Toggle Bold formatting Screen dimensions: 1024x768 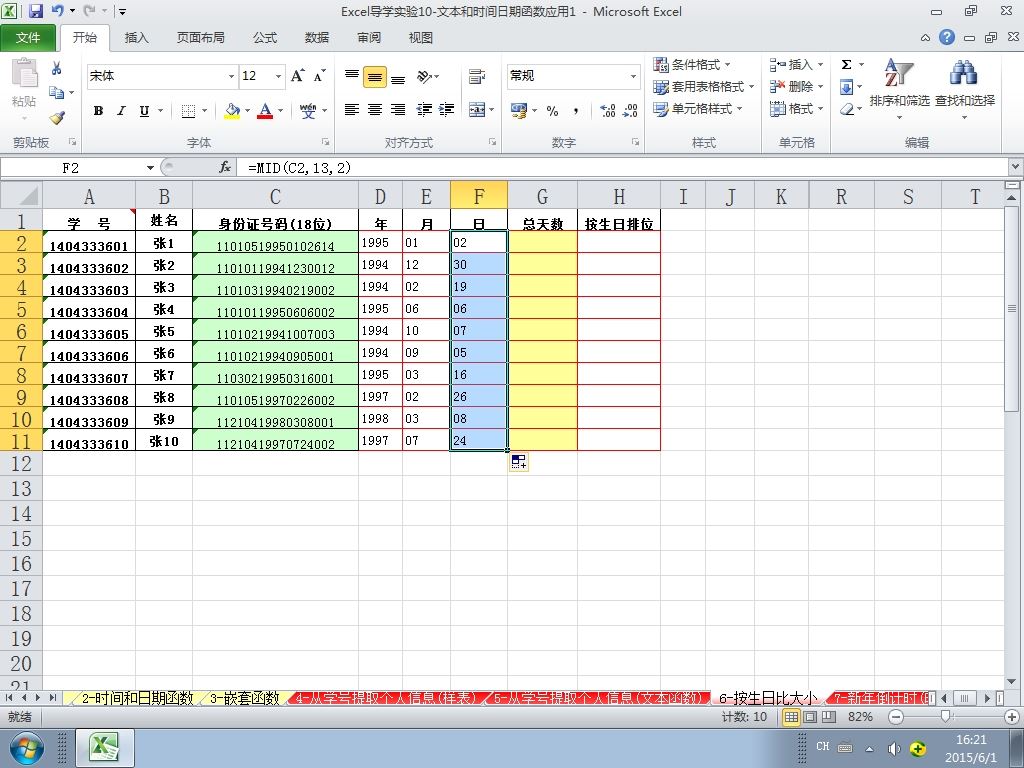99,111
